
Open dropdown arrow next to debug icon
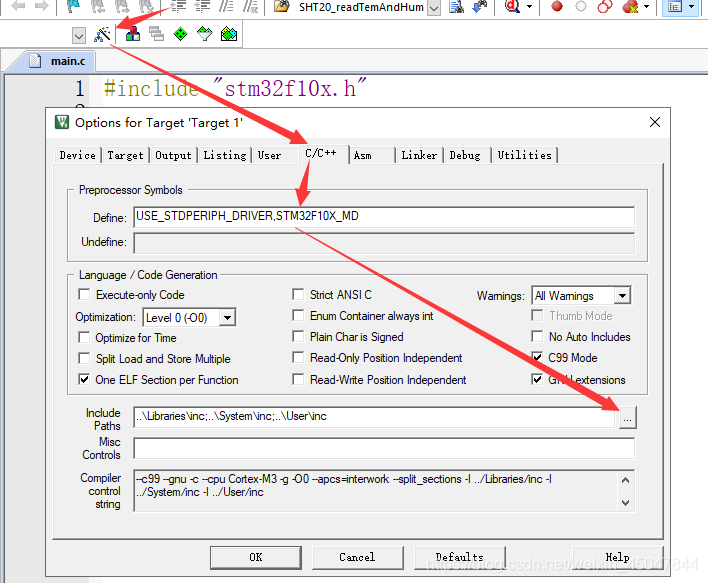click(529, 6)
